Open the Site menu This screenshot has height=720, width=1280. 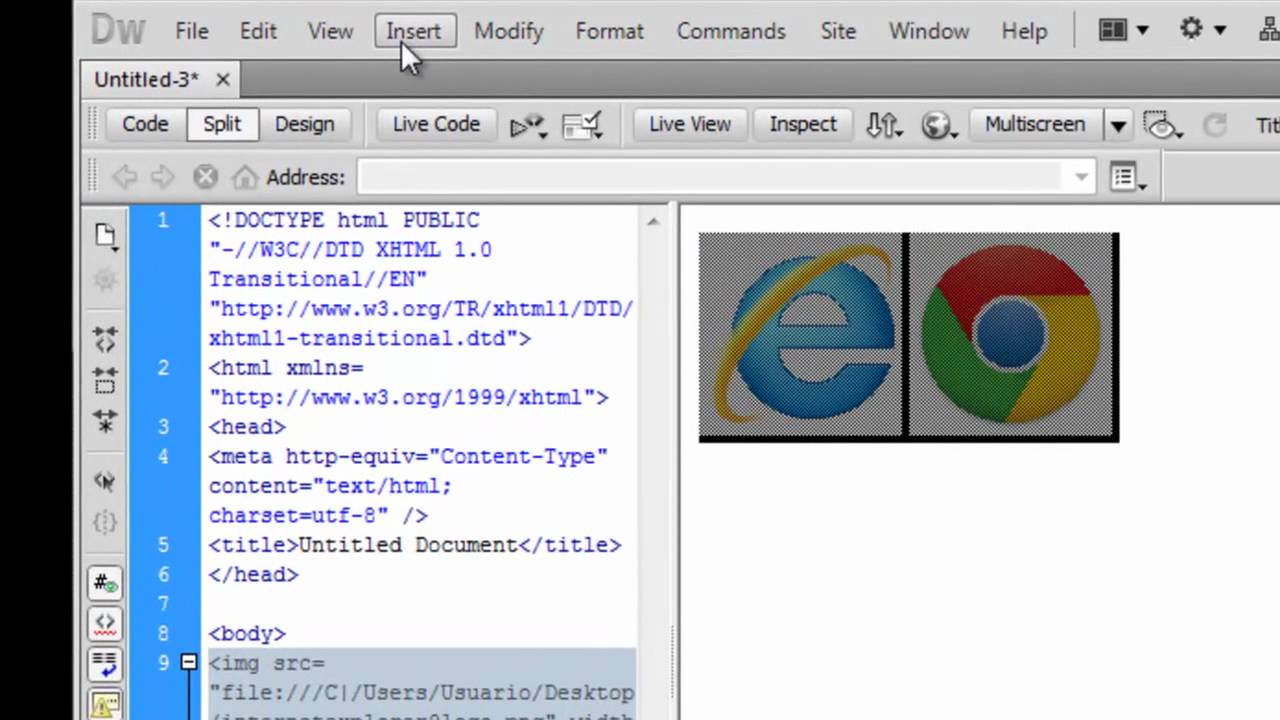pyautogui.click(x=838, y=31)
